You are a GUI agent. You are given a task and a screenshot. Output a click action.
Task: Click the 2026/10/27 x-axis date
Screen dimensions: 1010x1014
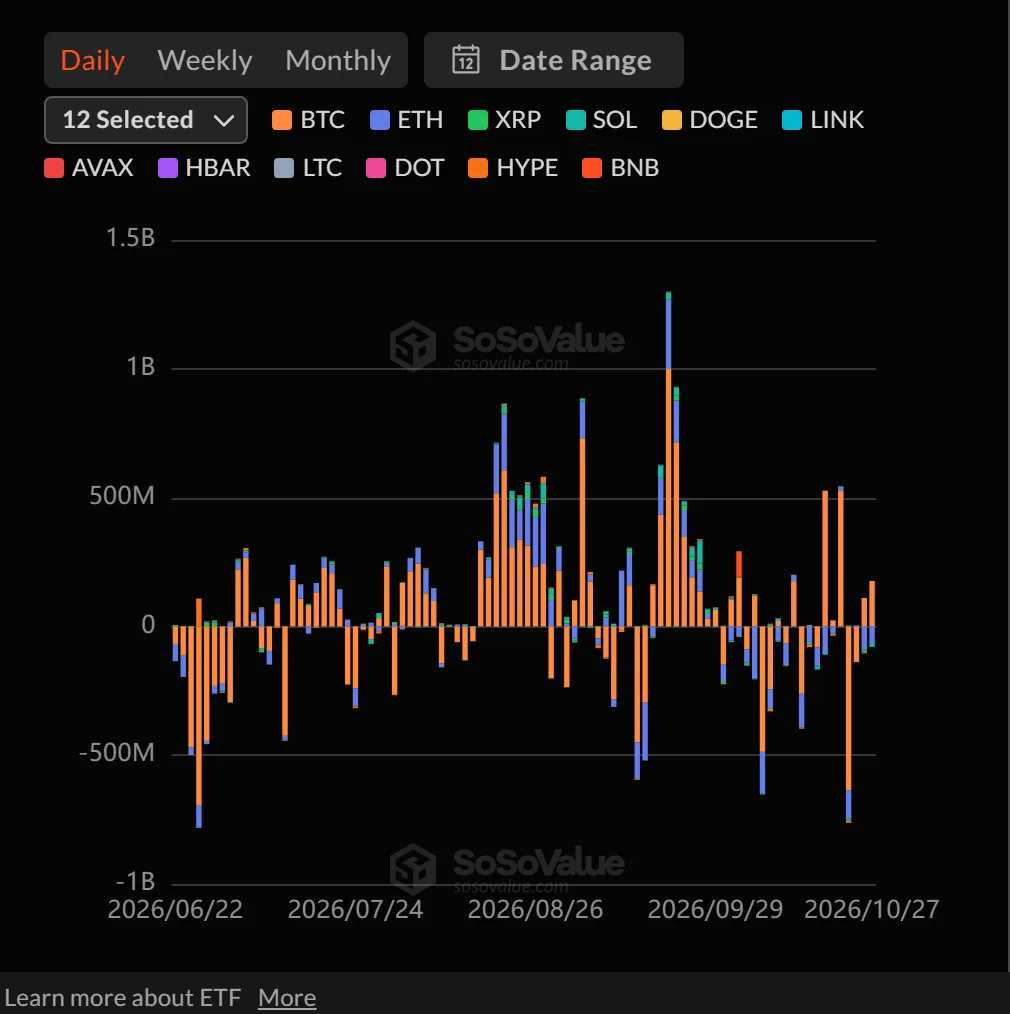(871, 909)
